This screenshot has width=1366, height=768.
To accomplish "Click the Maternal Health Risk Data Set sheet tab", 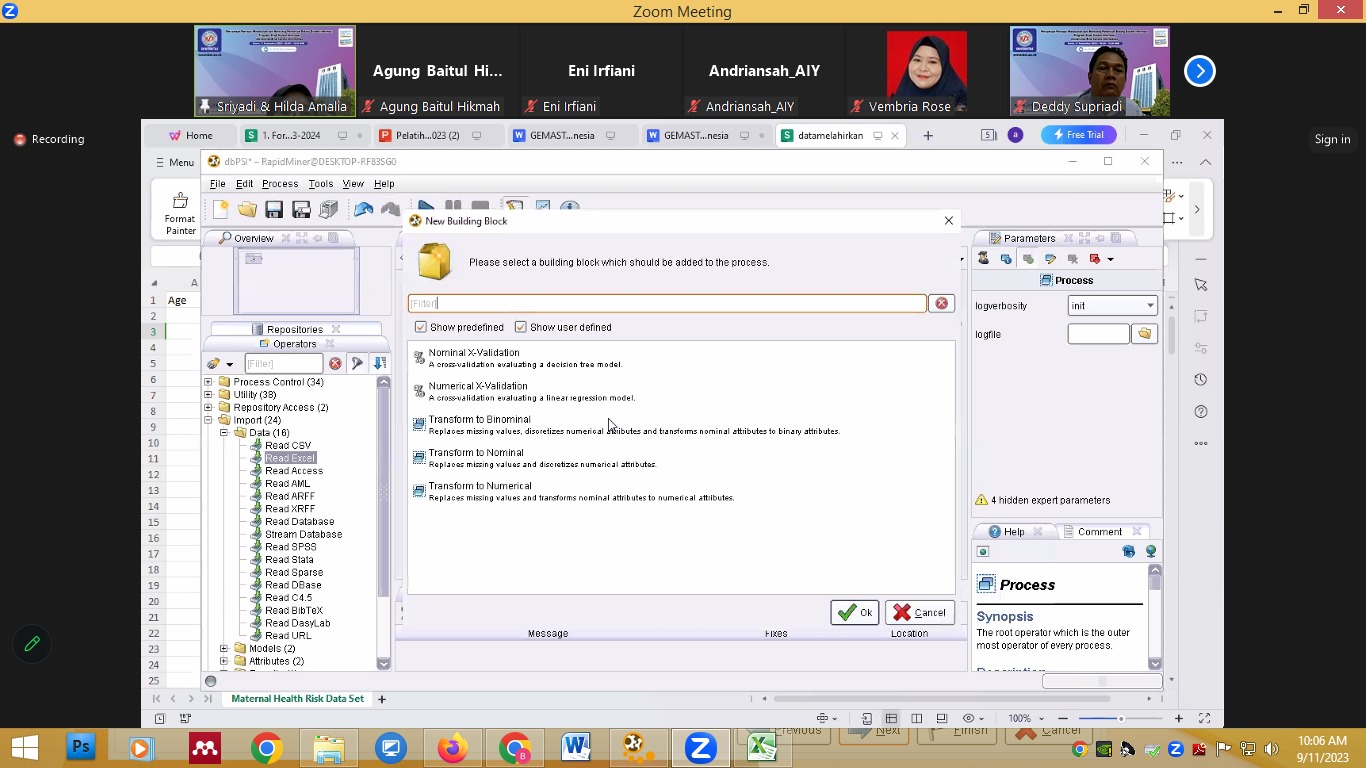I will (x=297, y=699).
